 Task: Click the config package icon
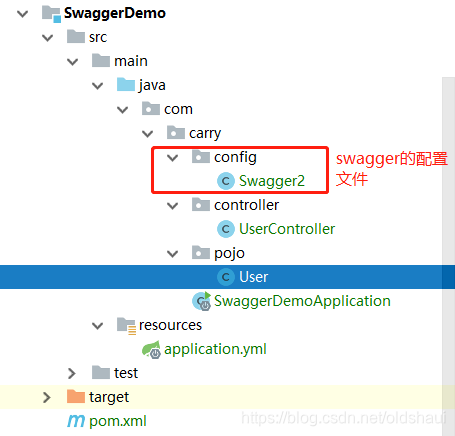[x=201, y=157]
